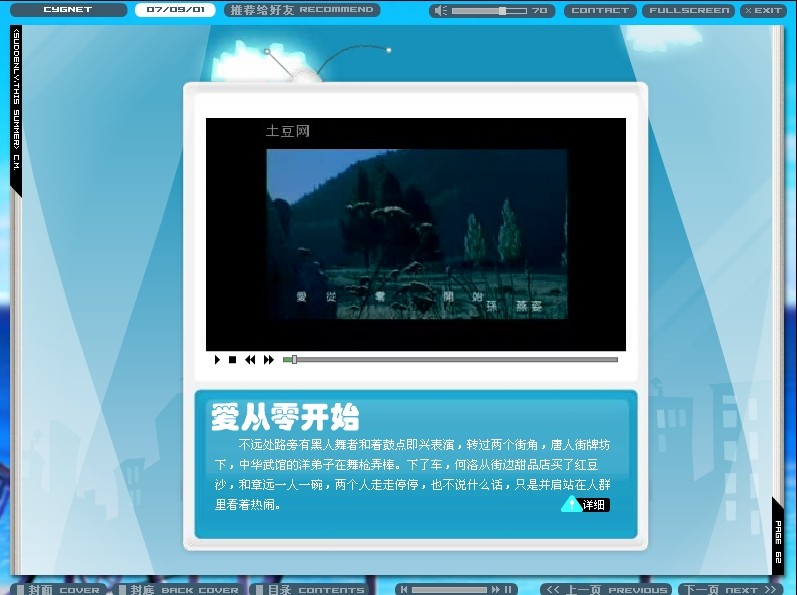
Task: Rewind the video
Action: tap(250, 360)
